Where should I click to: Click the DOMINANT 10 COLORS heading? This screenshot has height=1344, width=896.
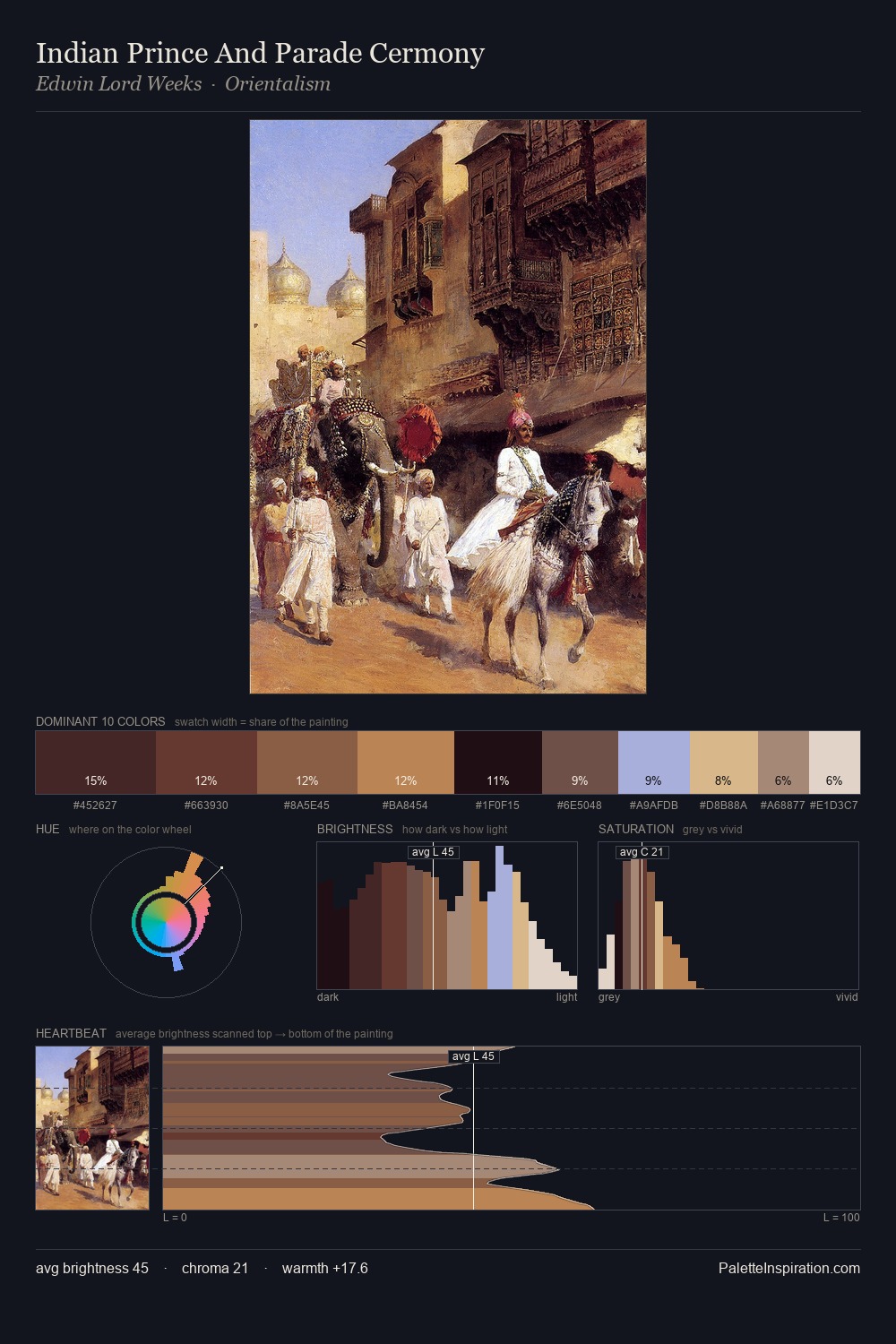click(x=100, y=722)
